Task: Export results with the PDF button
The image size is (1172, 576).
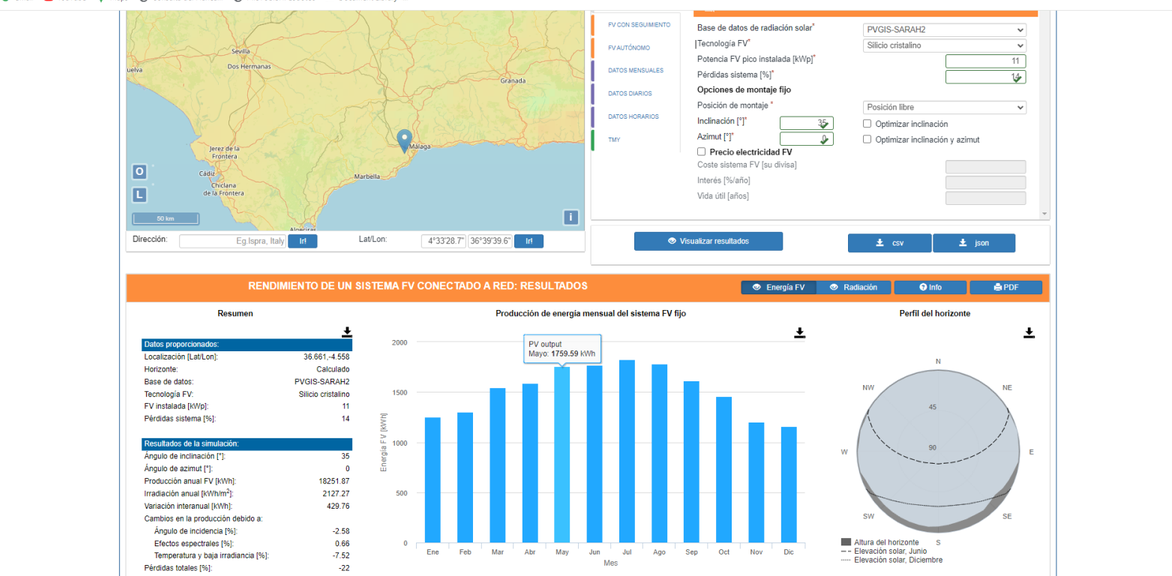Action: pyautogui.click(x=1006, y=287)
